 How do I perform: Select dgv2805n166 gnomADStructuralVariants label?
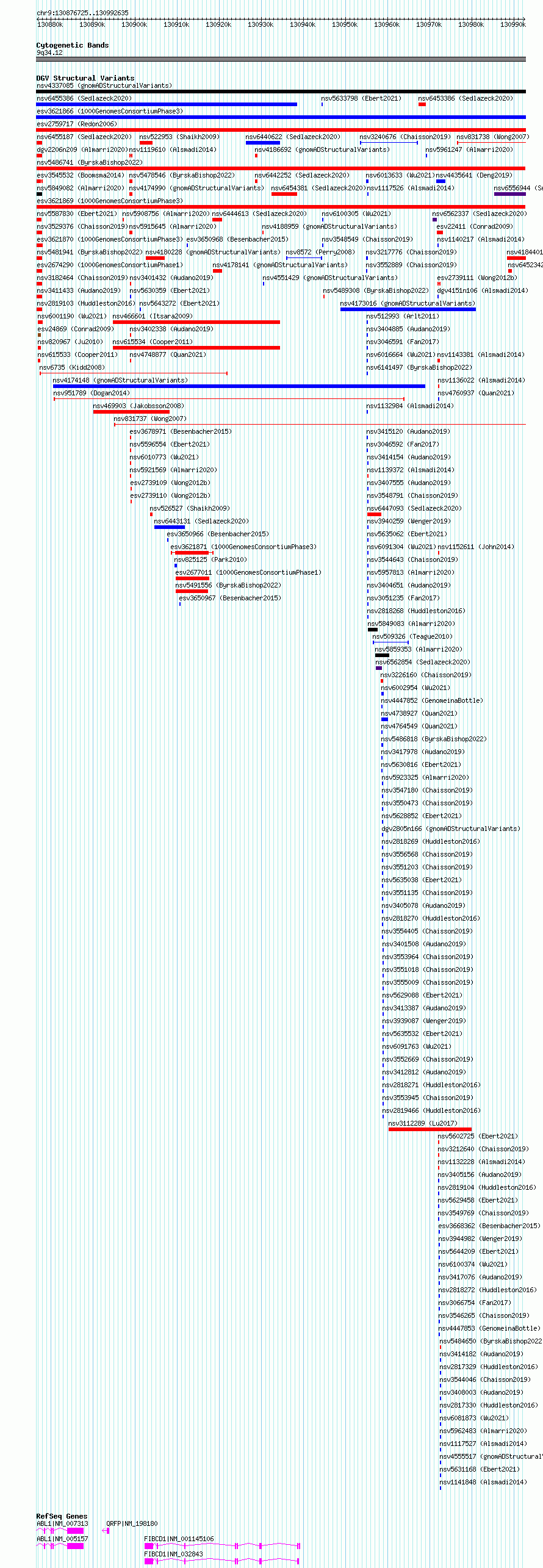(x=451, y=829)
